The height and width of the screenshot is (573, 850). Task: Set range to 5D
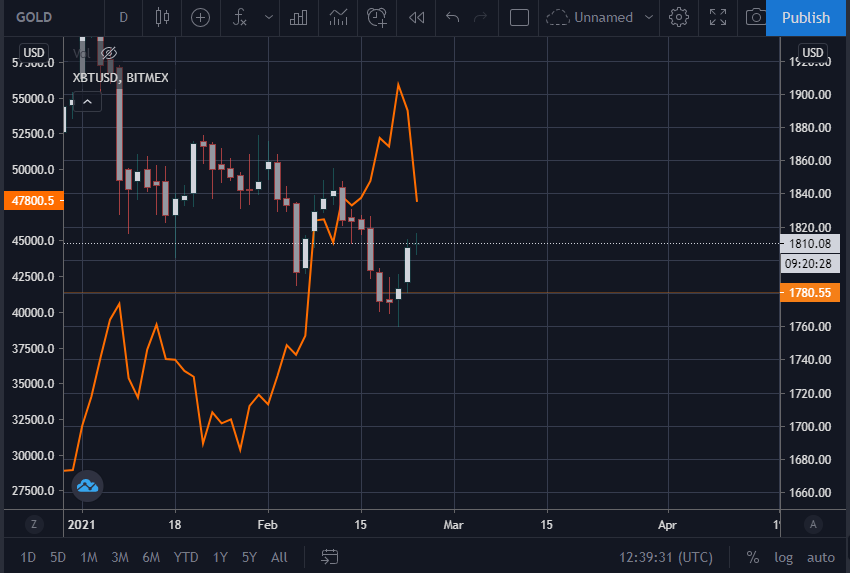(x=58, y=557)
